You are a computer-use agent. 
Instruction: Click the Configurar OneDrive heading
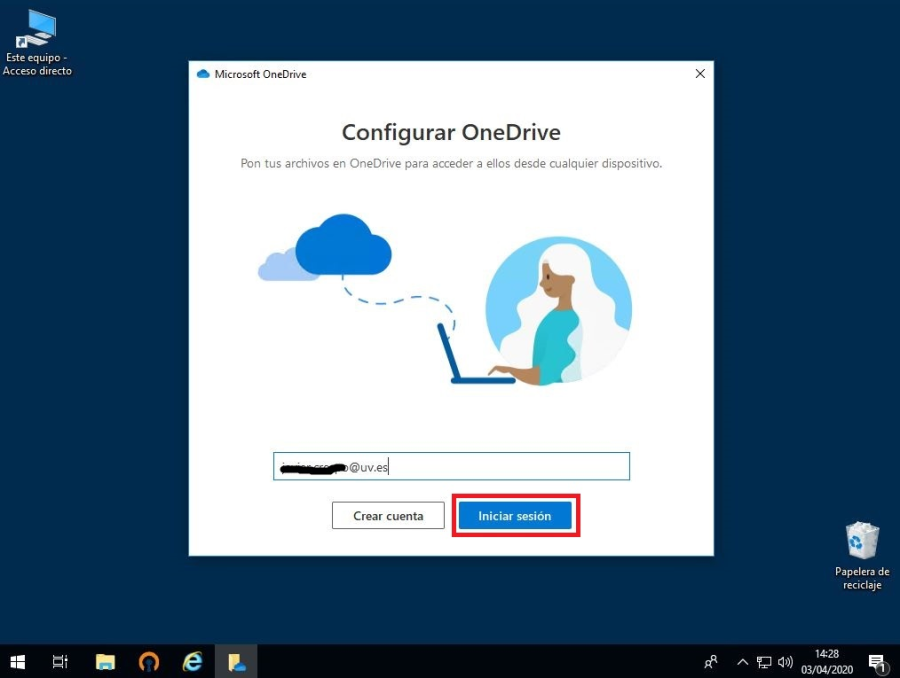[451, 132]
